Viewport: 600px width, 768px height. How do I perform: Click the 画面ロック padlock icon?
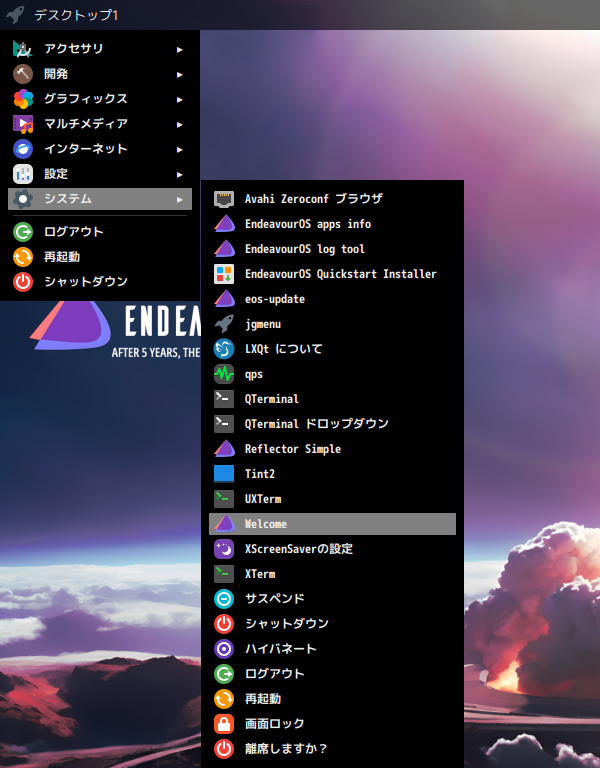pos(224,723)
